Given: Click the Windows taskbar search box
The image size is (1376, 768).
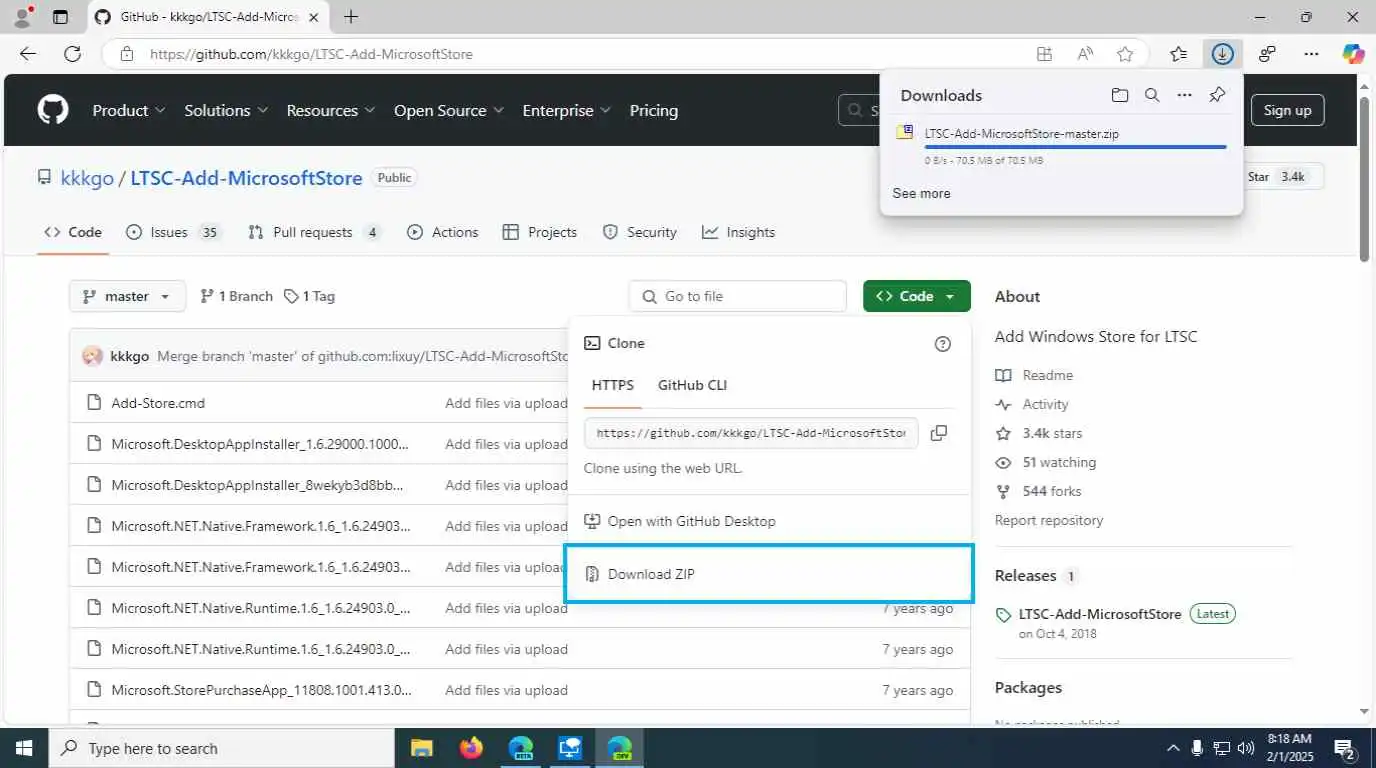Looking at the screenshot, I should [x=221, y=748].
